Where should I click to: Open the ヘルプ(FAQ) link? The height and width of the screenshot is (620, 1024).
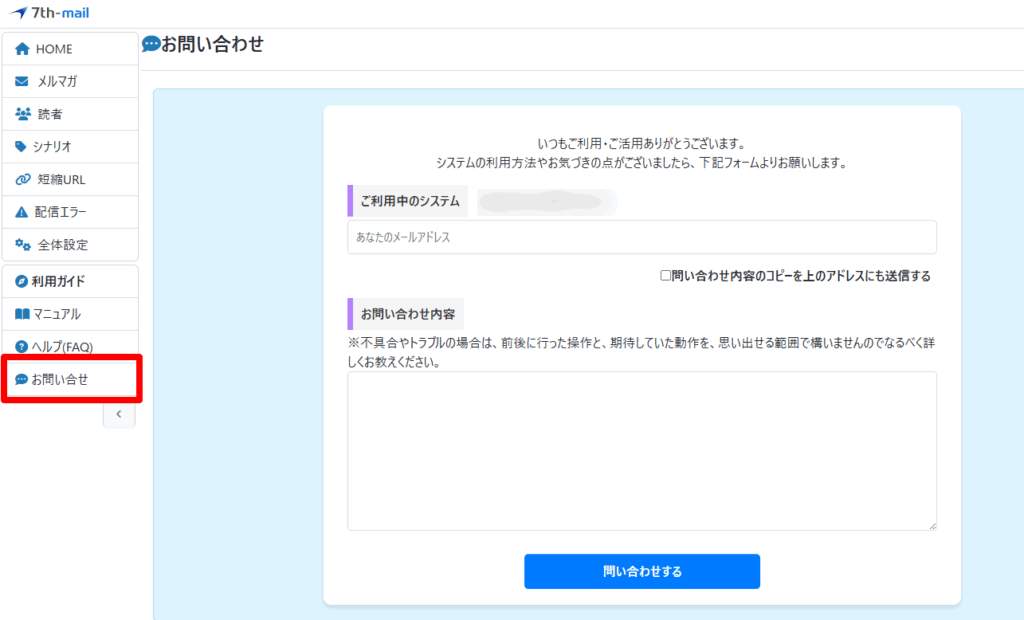pyautogui.click(x=62, y=347)
